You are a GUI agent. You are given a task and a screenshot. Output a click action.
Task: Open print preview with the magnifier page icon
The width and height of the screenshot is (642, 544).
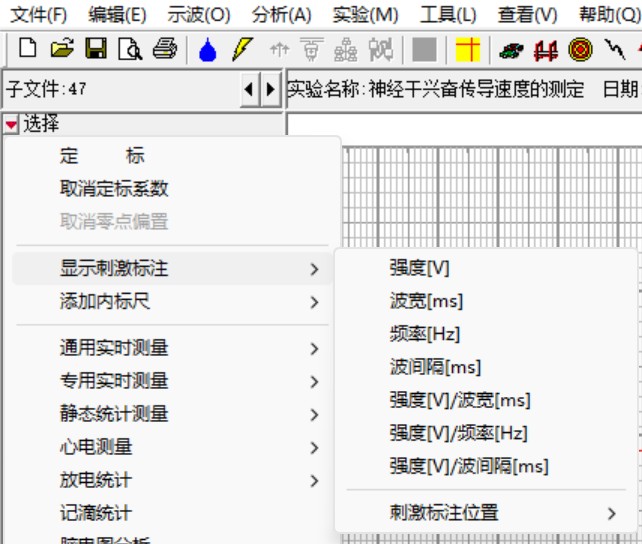coord(130,49)
